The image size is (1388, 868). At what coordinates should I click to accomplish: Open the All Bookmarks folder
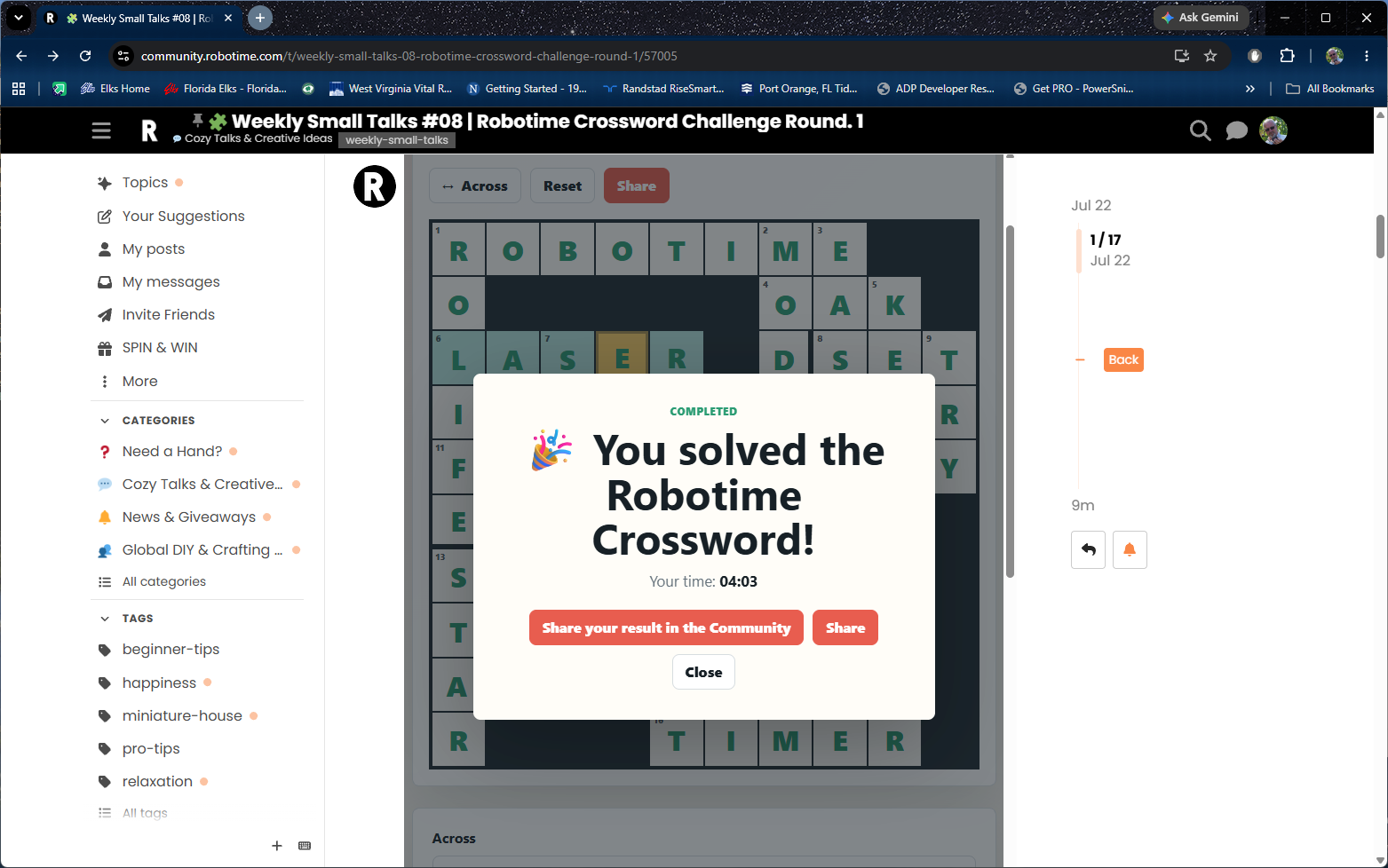click(x=1330, y=89)
